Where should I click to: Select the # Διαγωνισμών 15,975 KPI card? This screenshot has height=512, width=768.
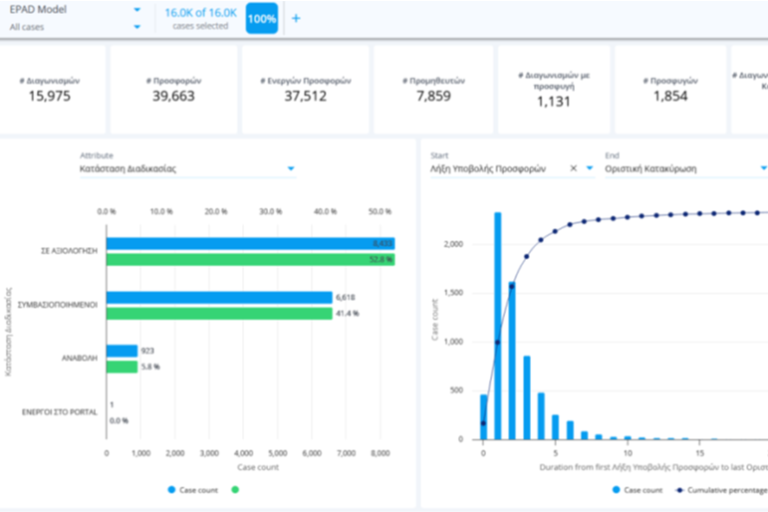[48, 89]
